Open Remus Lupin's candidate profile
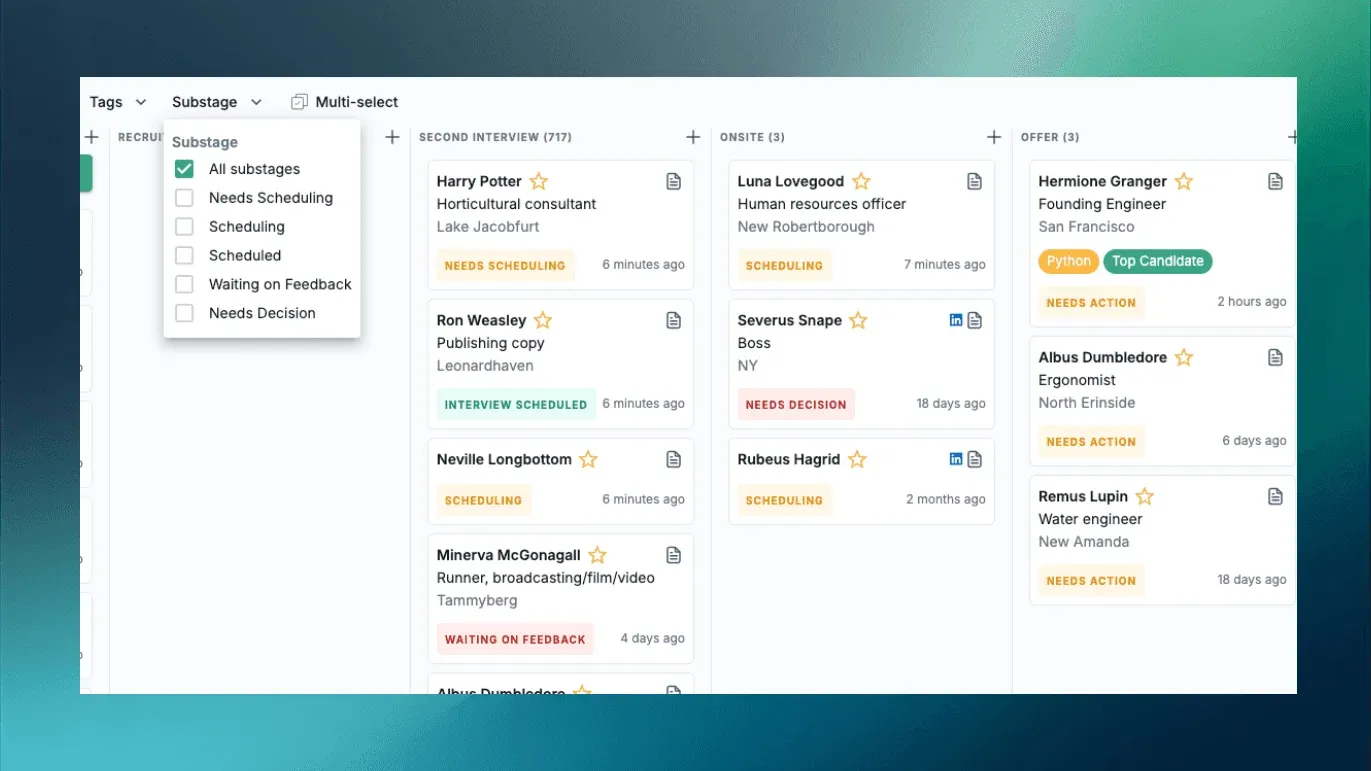 tap(1083, 496)
